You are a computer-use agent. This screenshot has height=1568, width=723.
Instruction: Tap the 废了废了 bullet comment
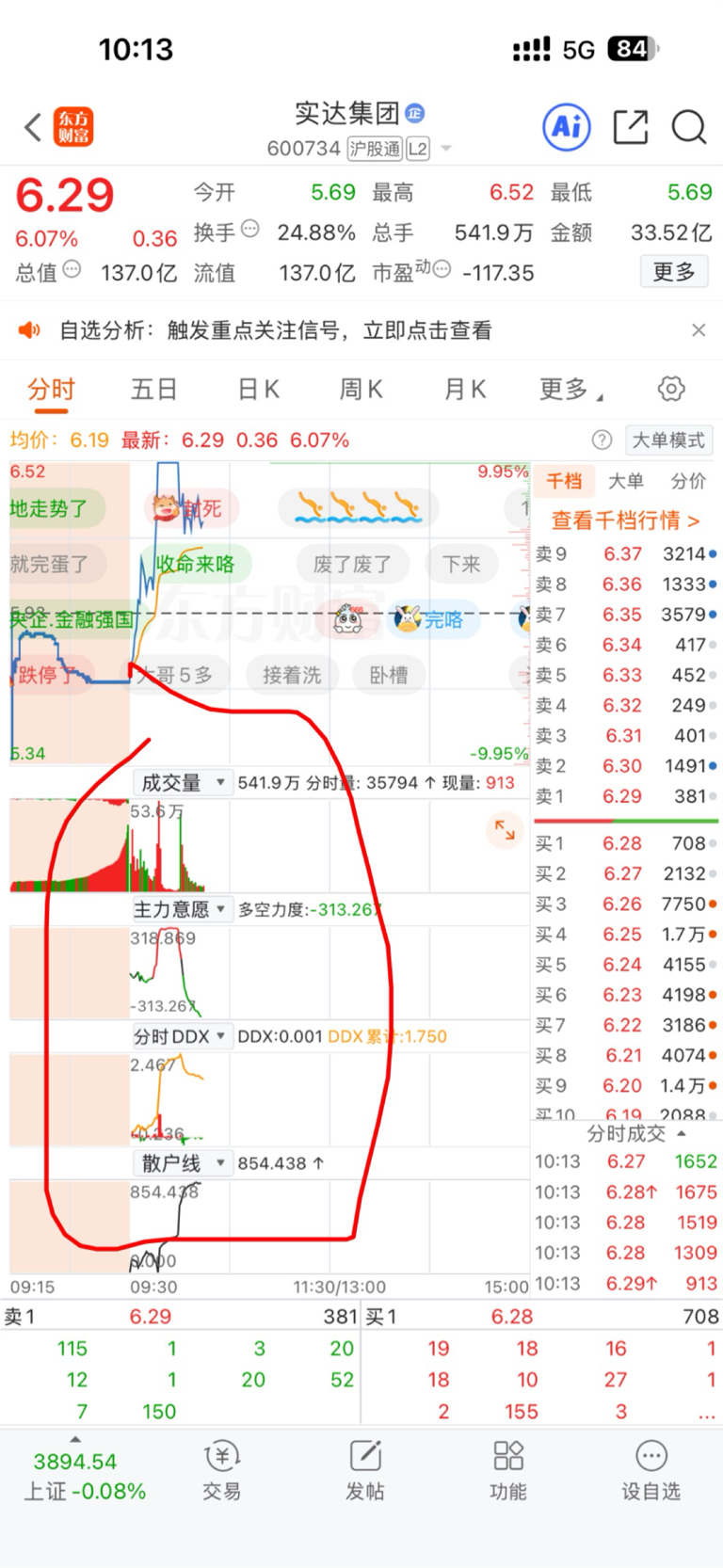[352, 564]
